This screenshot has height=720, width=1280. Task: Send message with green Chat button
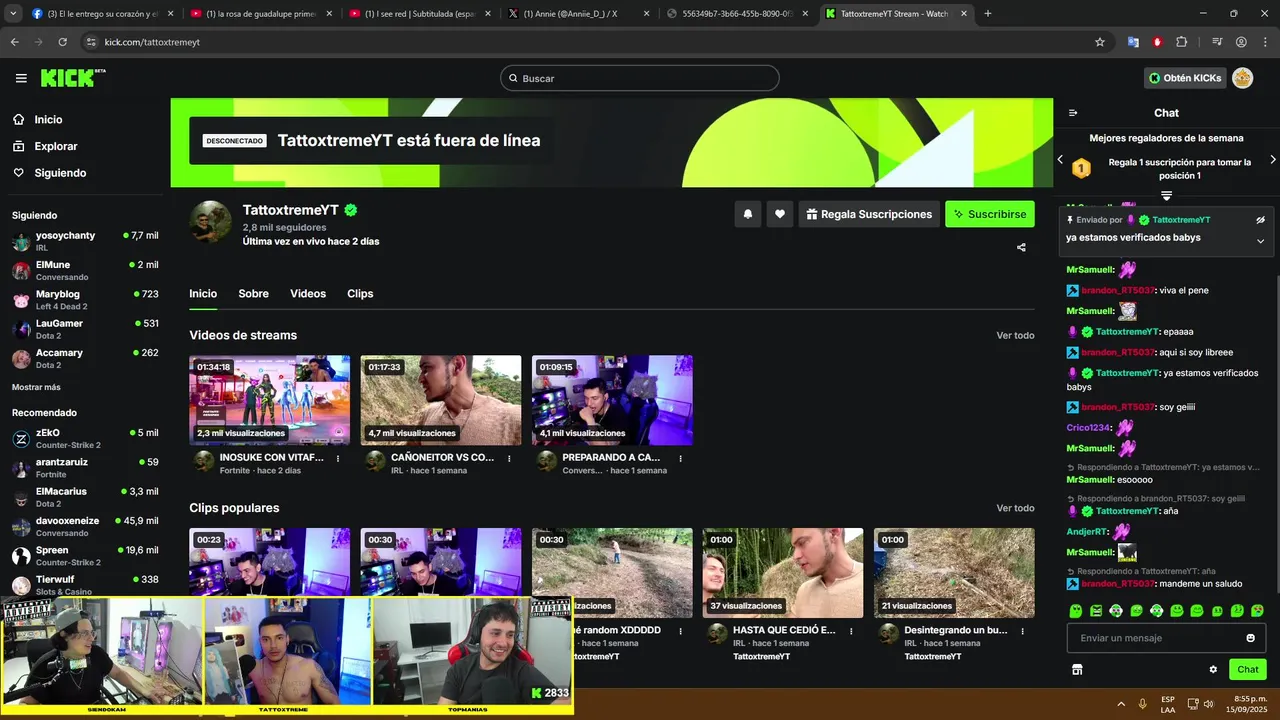point(1247,669)
